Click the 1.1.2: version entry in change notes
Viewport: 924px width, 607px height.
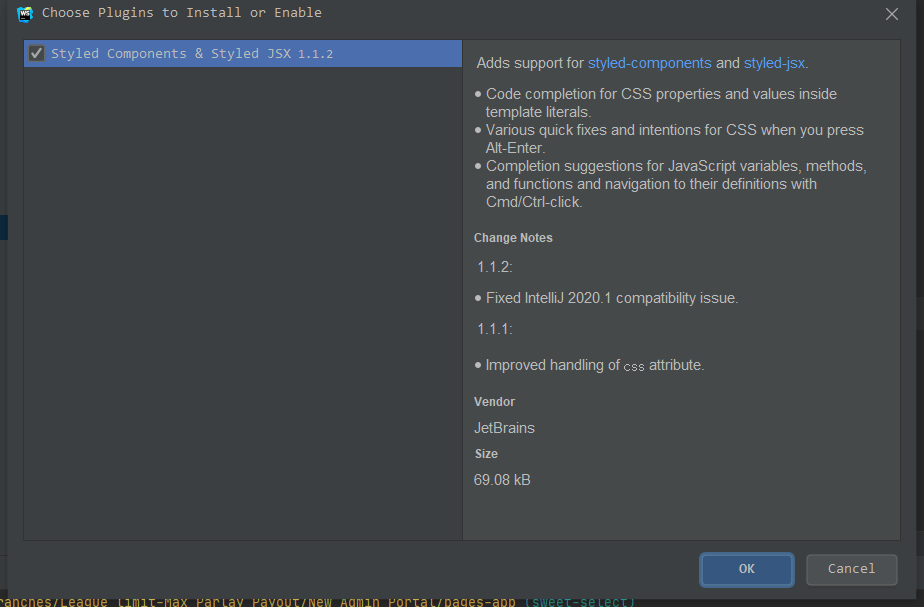495,267
